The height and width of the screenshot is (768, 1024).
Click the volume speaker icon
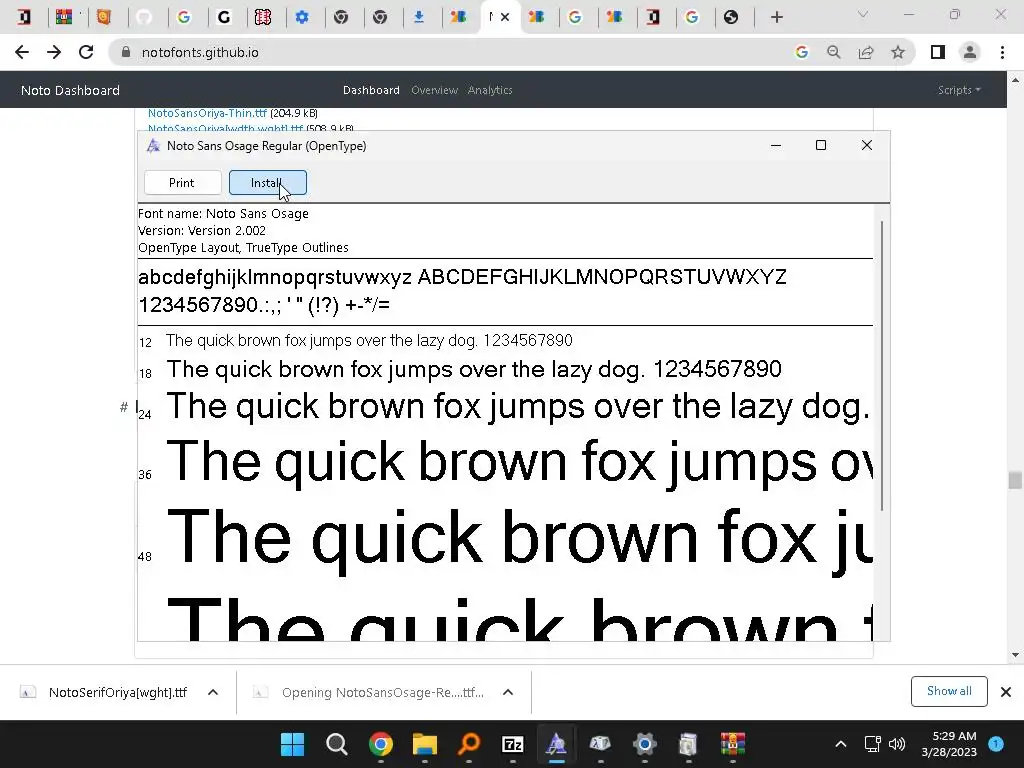point(897,744)
